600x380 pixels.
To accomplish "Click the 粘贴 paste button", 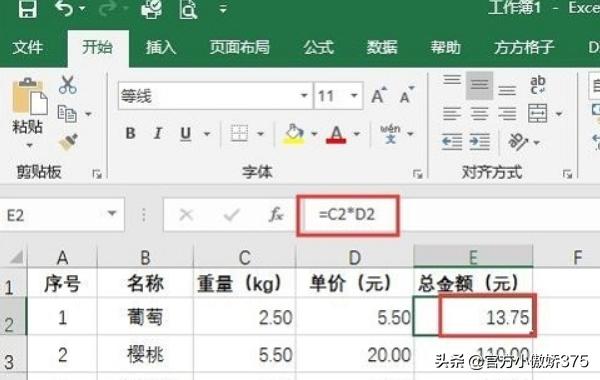I will 28,114.
